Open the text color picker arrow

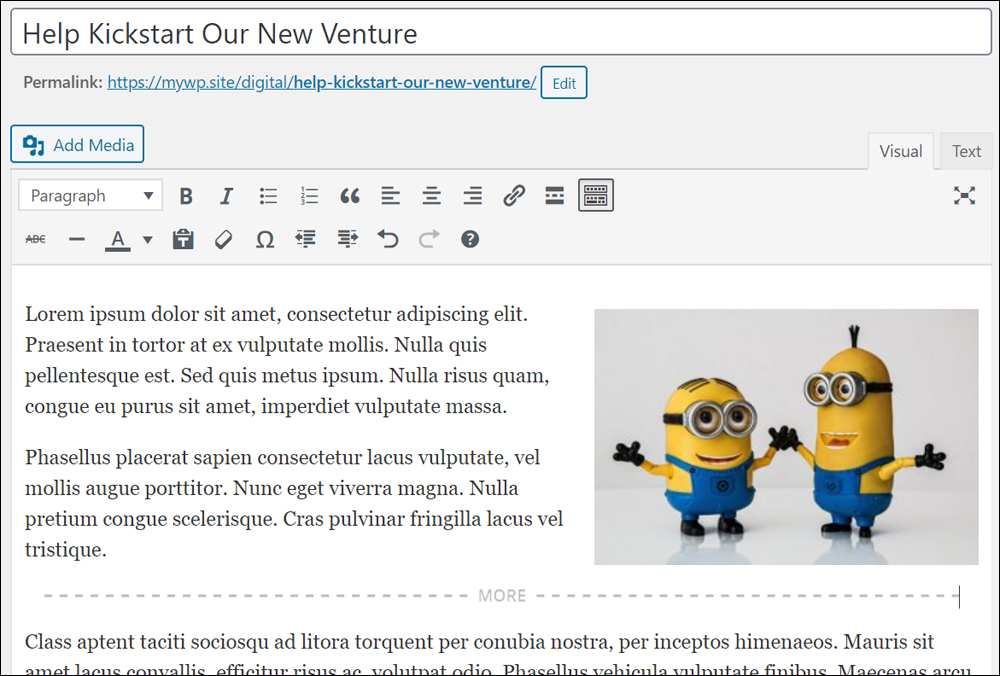147,240
